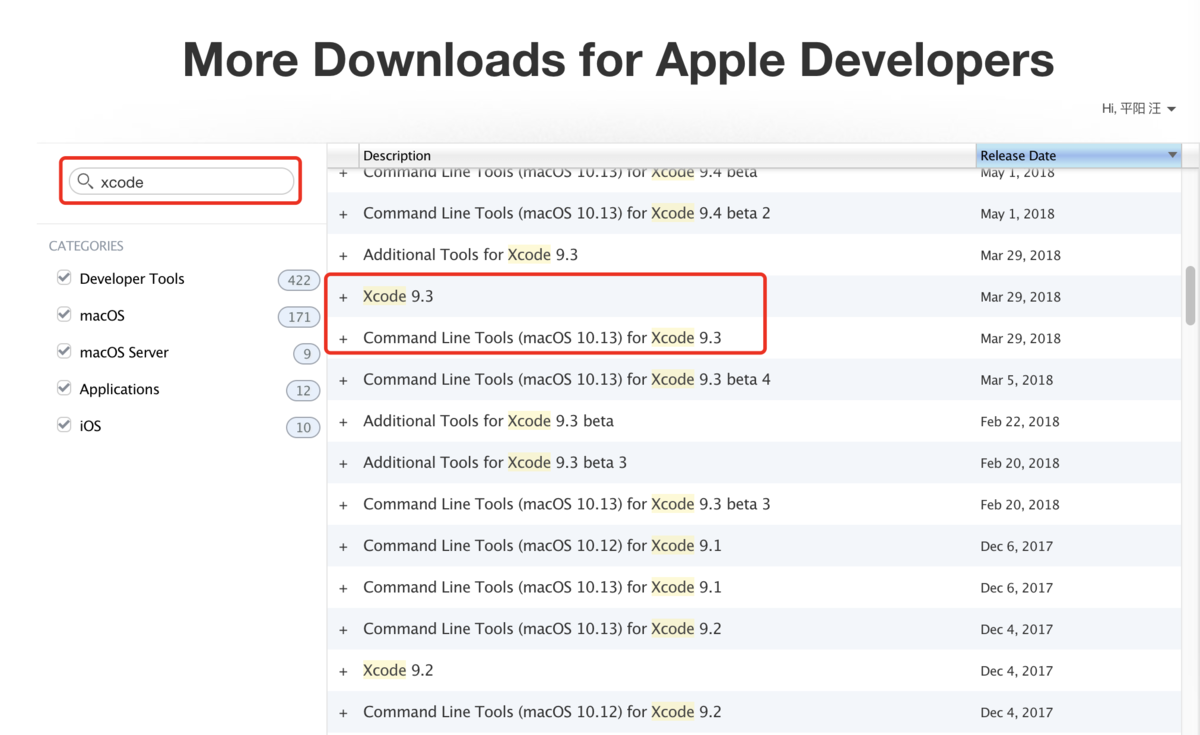
Task: Uncheck the macOS category checkbox
Action: tap(64, 314)
